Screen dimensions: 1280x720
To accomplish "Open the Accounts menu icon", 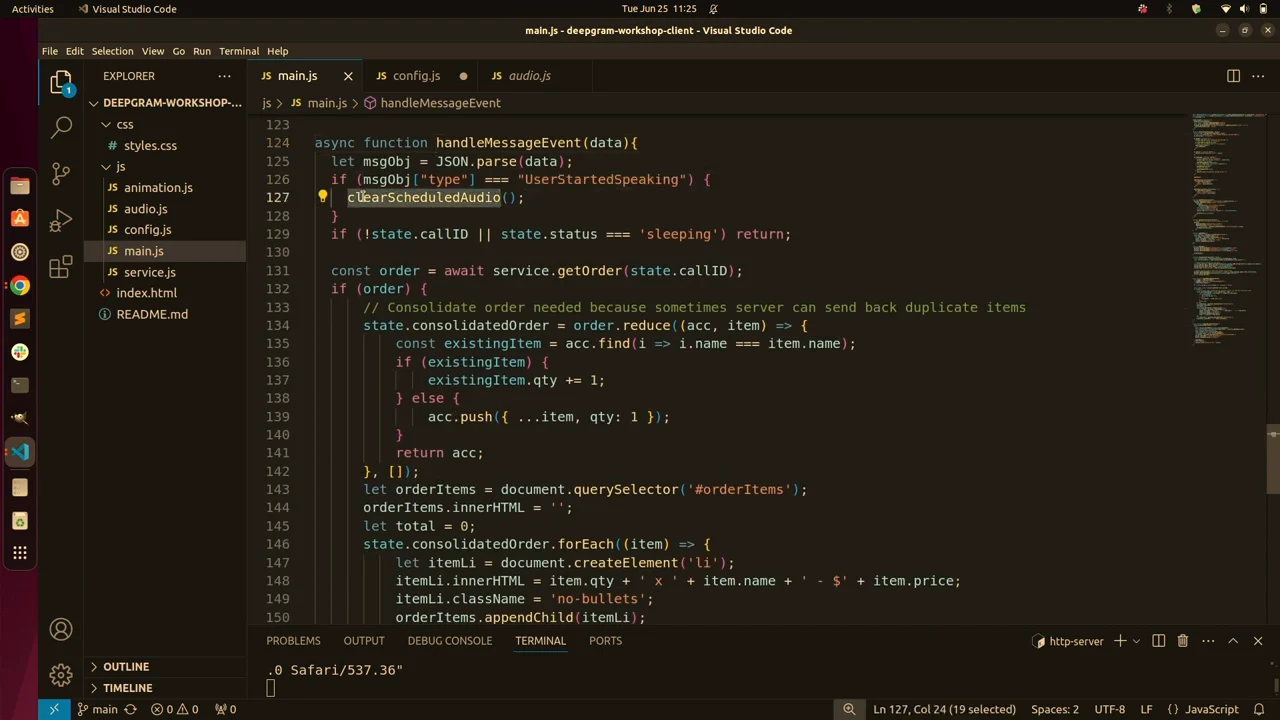I will click(61, 630).
